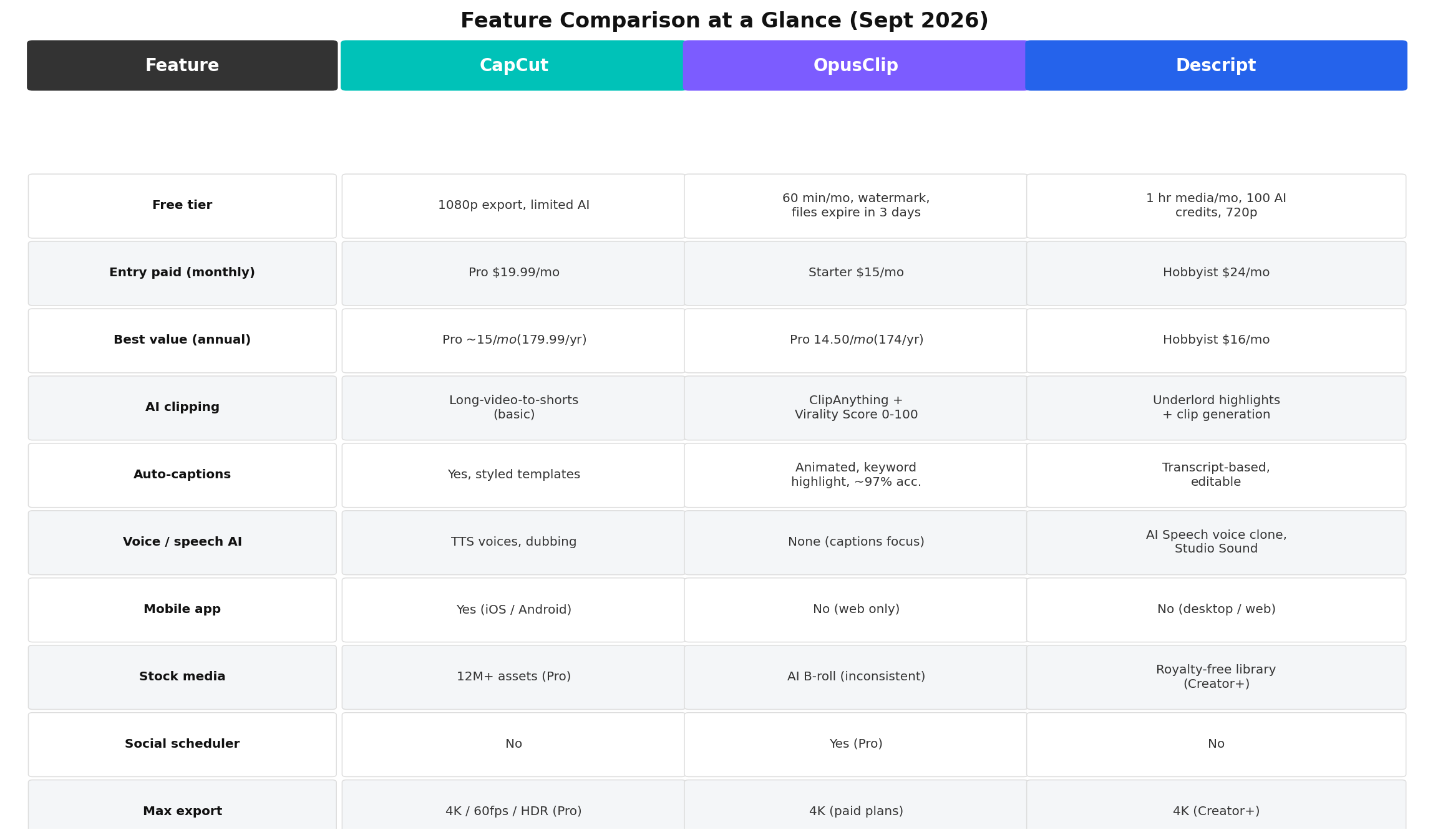Viewport: 1448px width, 840px height.
Task: Click the 'Long-video-to-shorts (basic)' cell
Action: [513, 408]
